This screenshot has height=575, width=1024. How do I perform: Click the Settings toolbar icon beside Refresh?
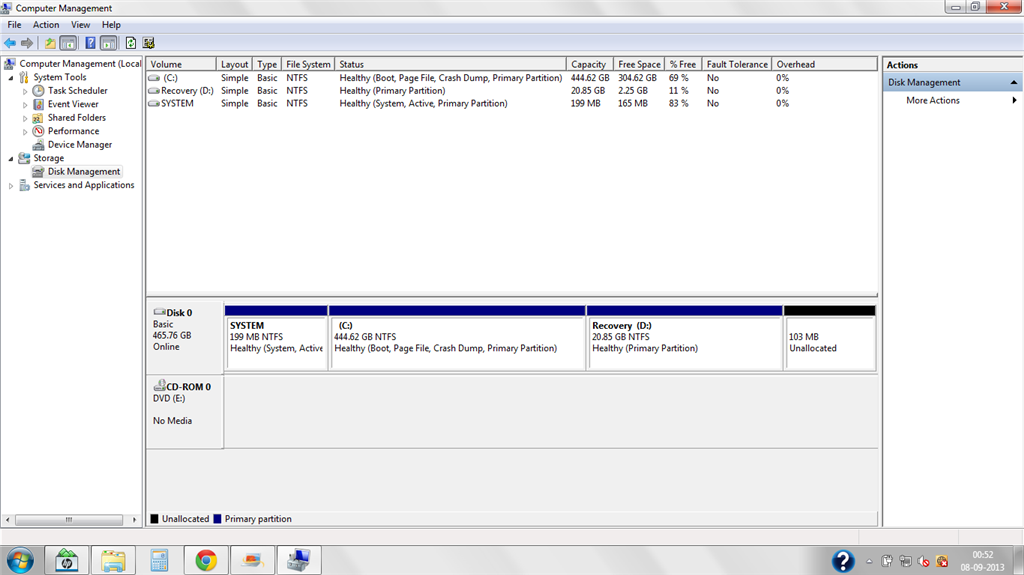point(149,43)
